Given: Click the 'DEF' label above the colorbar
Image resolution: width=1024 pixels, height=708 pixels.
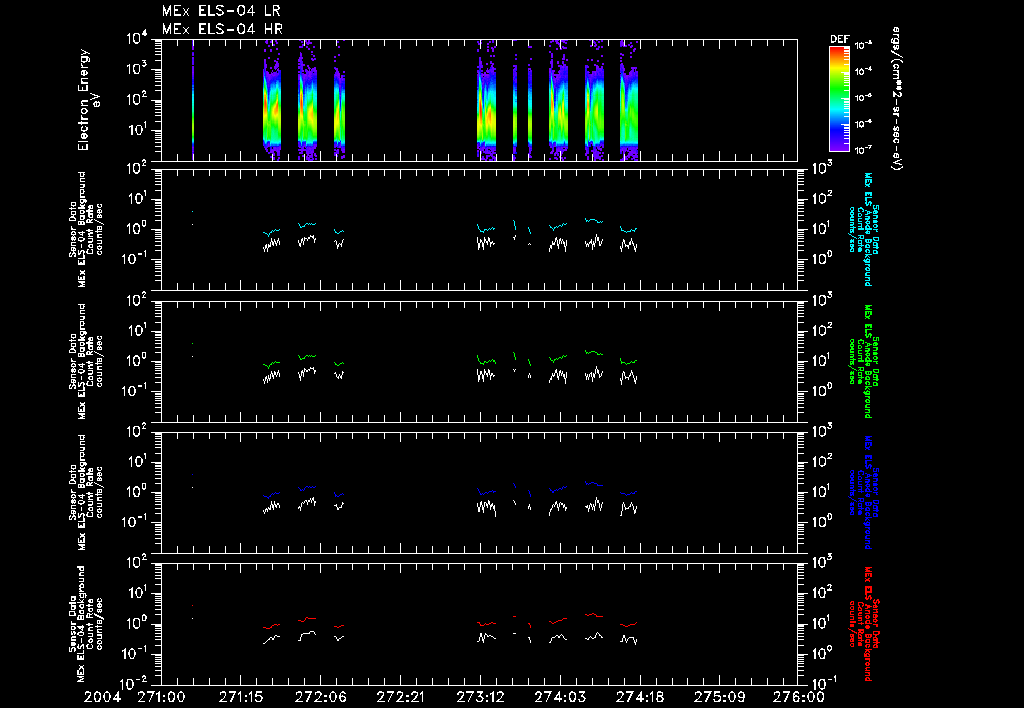Looking at the screenshot, I should coord(839,39).
